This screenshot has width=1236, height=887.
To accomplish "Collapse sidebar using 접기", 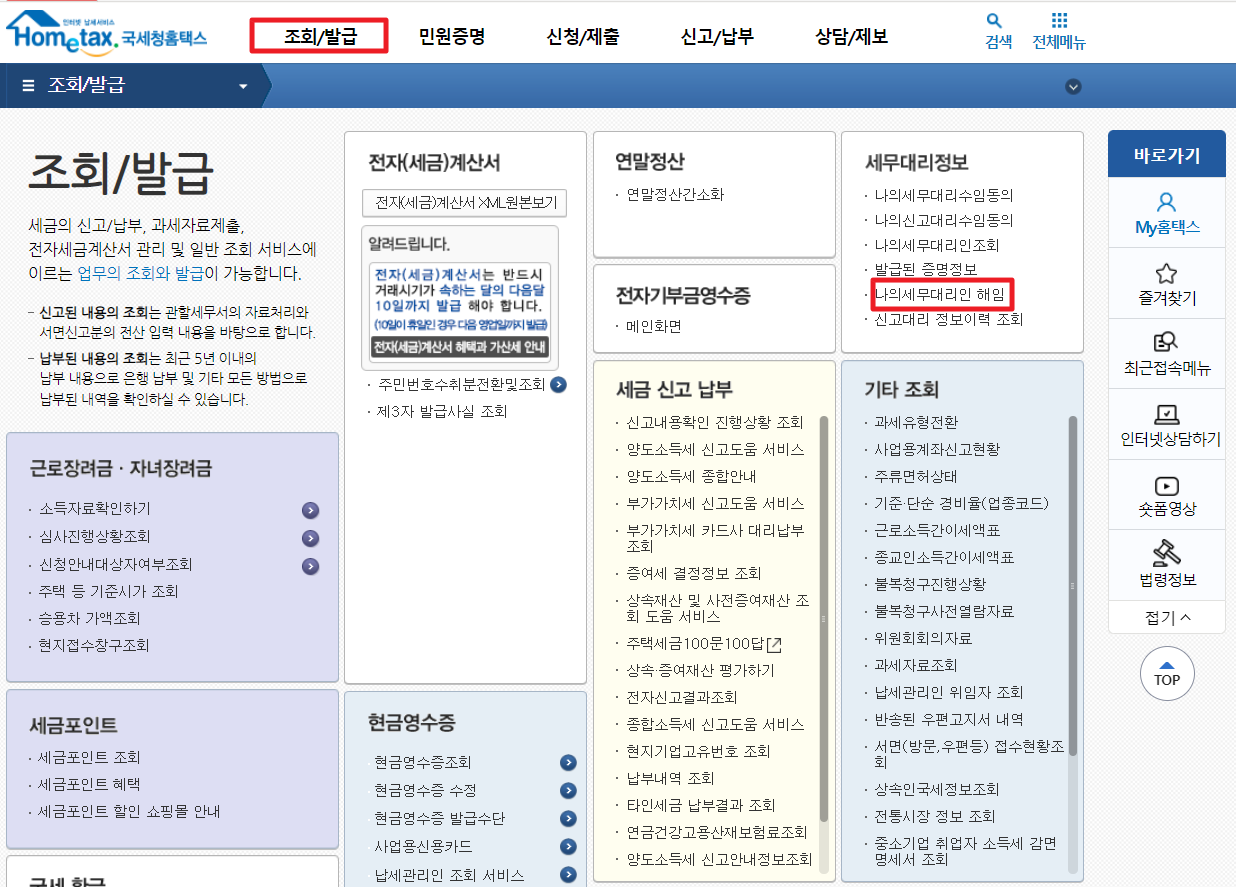I will 1166,618.
